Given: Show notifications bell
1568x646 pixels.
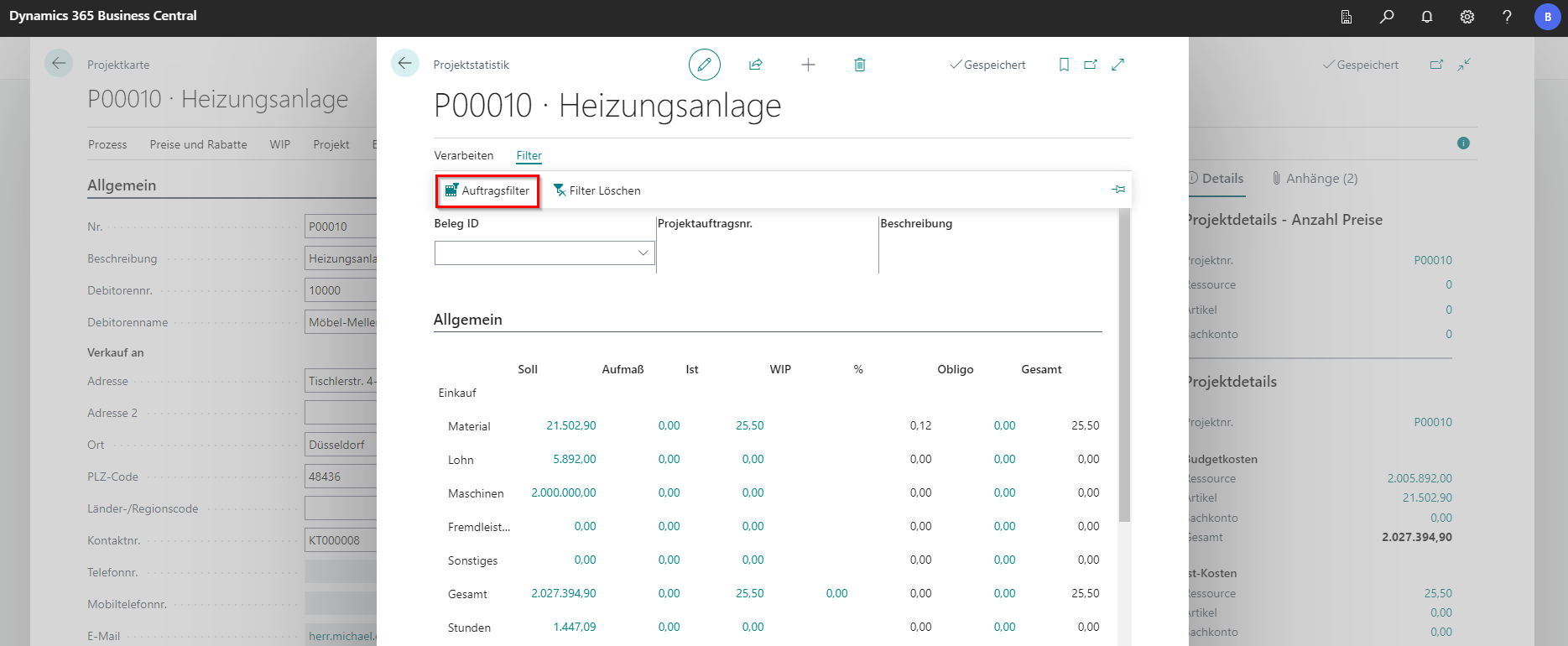Looking at the screenshot, I should [x=1426, y=17].
